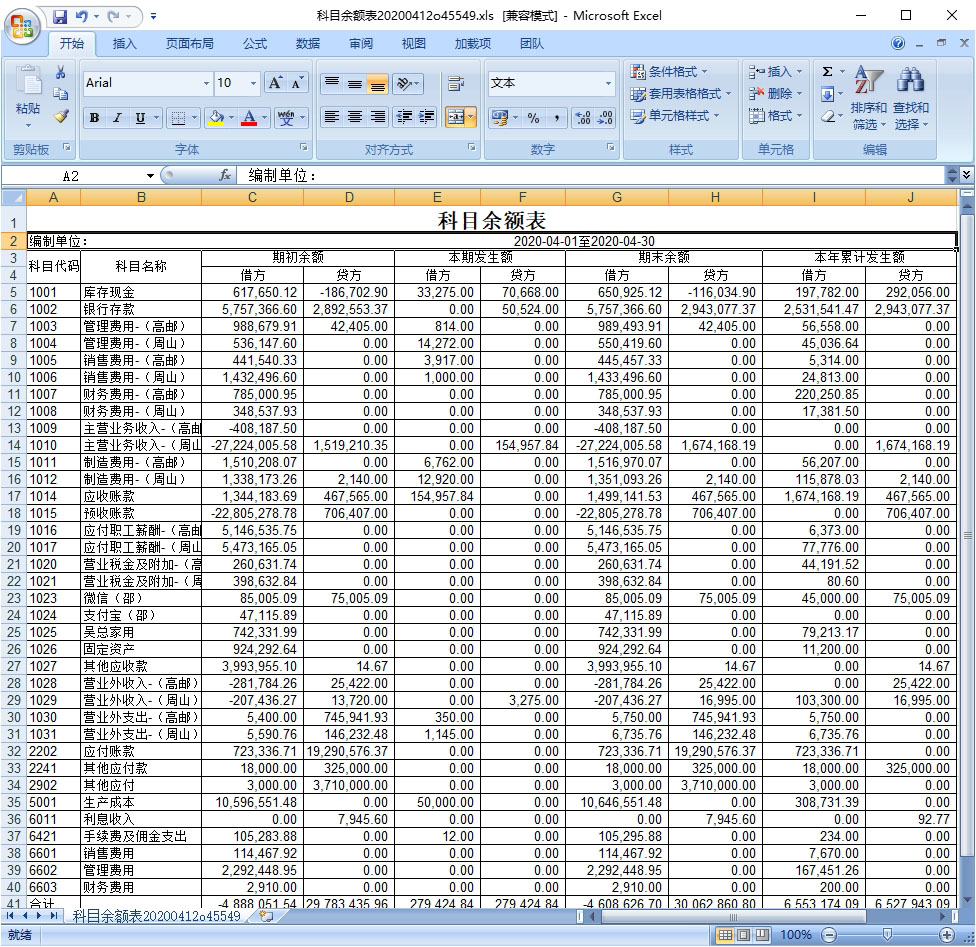Expand the number format dropdown showing 文本
This screenshot has width=976, height=947.
pyautogui.click(x=608, y=84)
